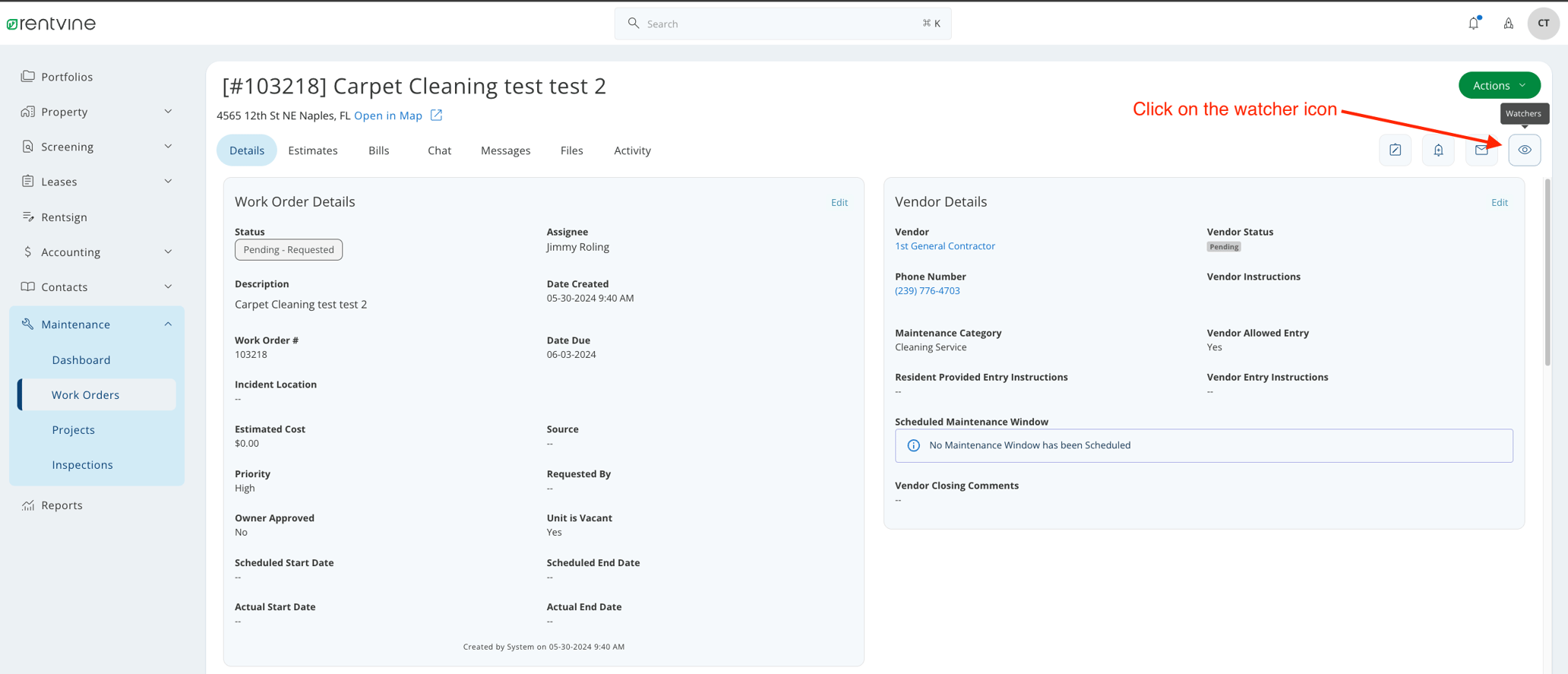
Task: Open Inspections in the Maintenance submenu
Action: point(82,465)
